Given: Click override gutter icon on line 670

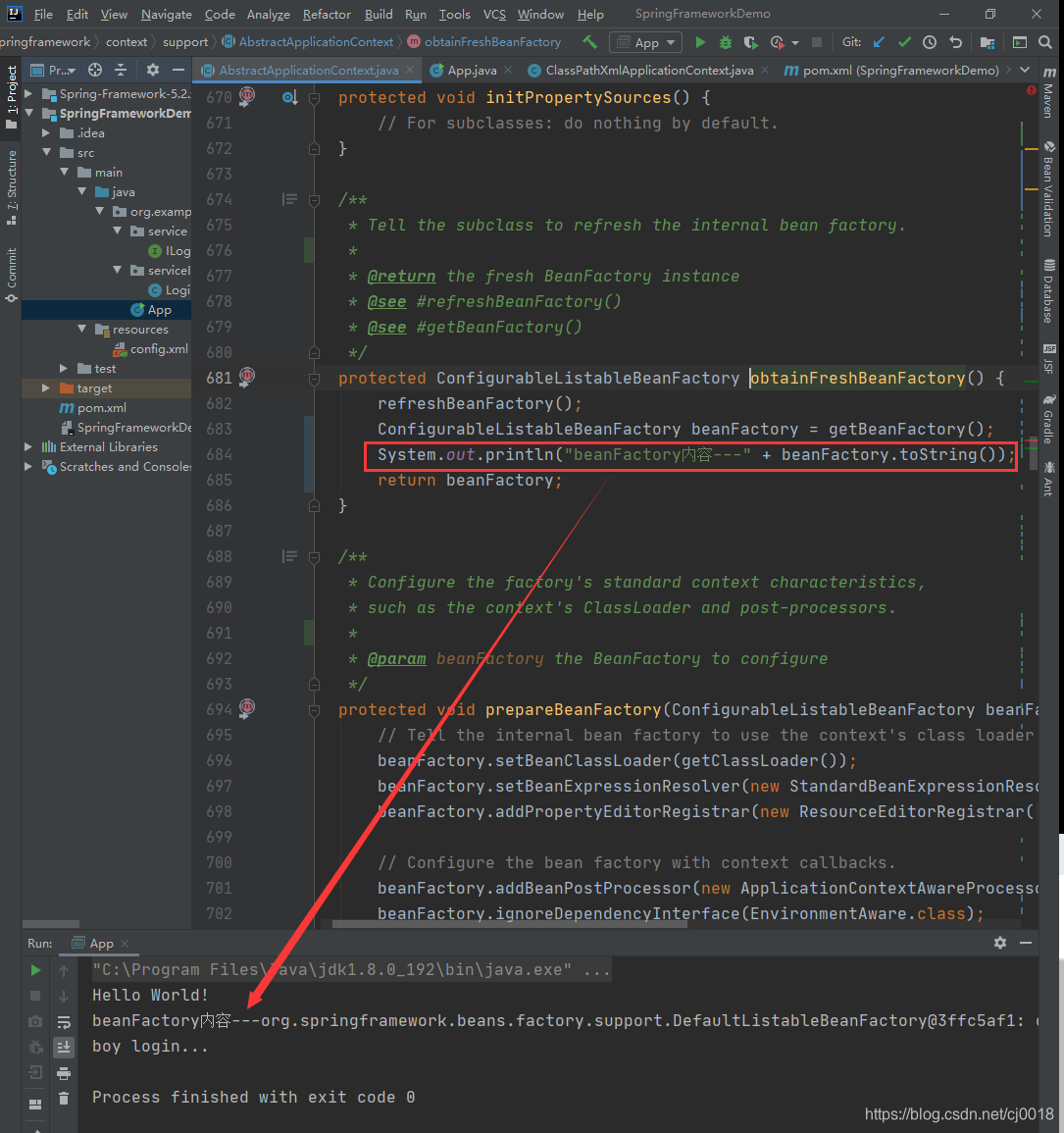Looking at the screenshot, I should point(289,97).
